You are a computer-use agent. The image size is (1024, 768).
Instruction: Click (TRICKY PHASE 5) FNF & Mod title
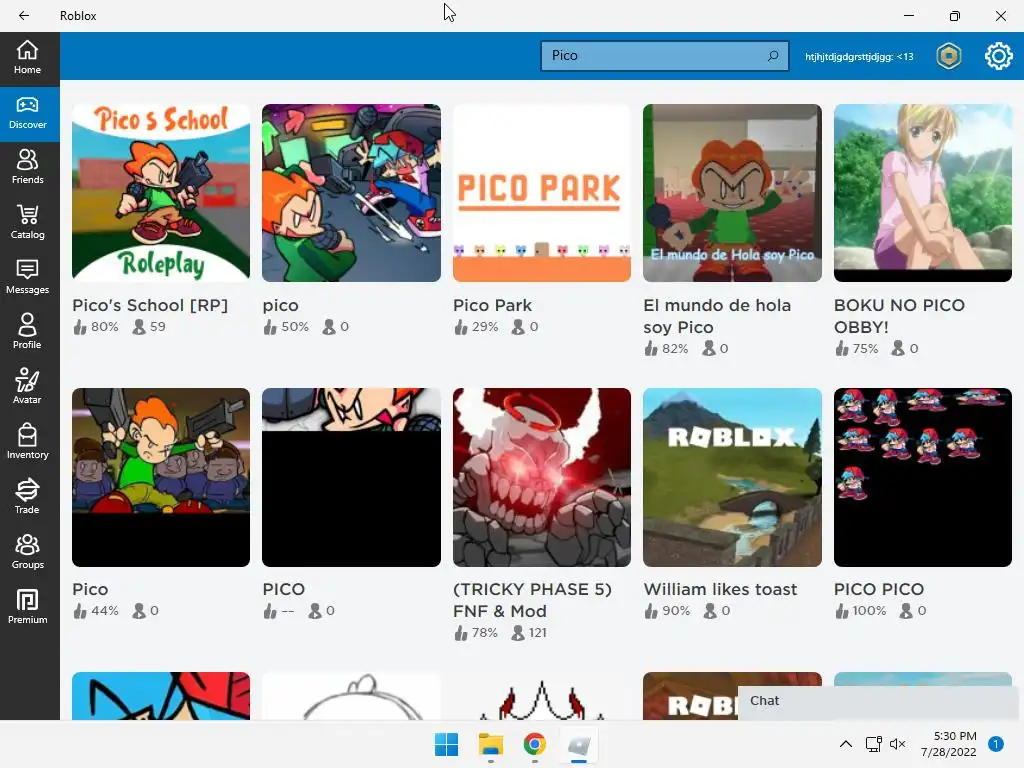click(532, 600)
